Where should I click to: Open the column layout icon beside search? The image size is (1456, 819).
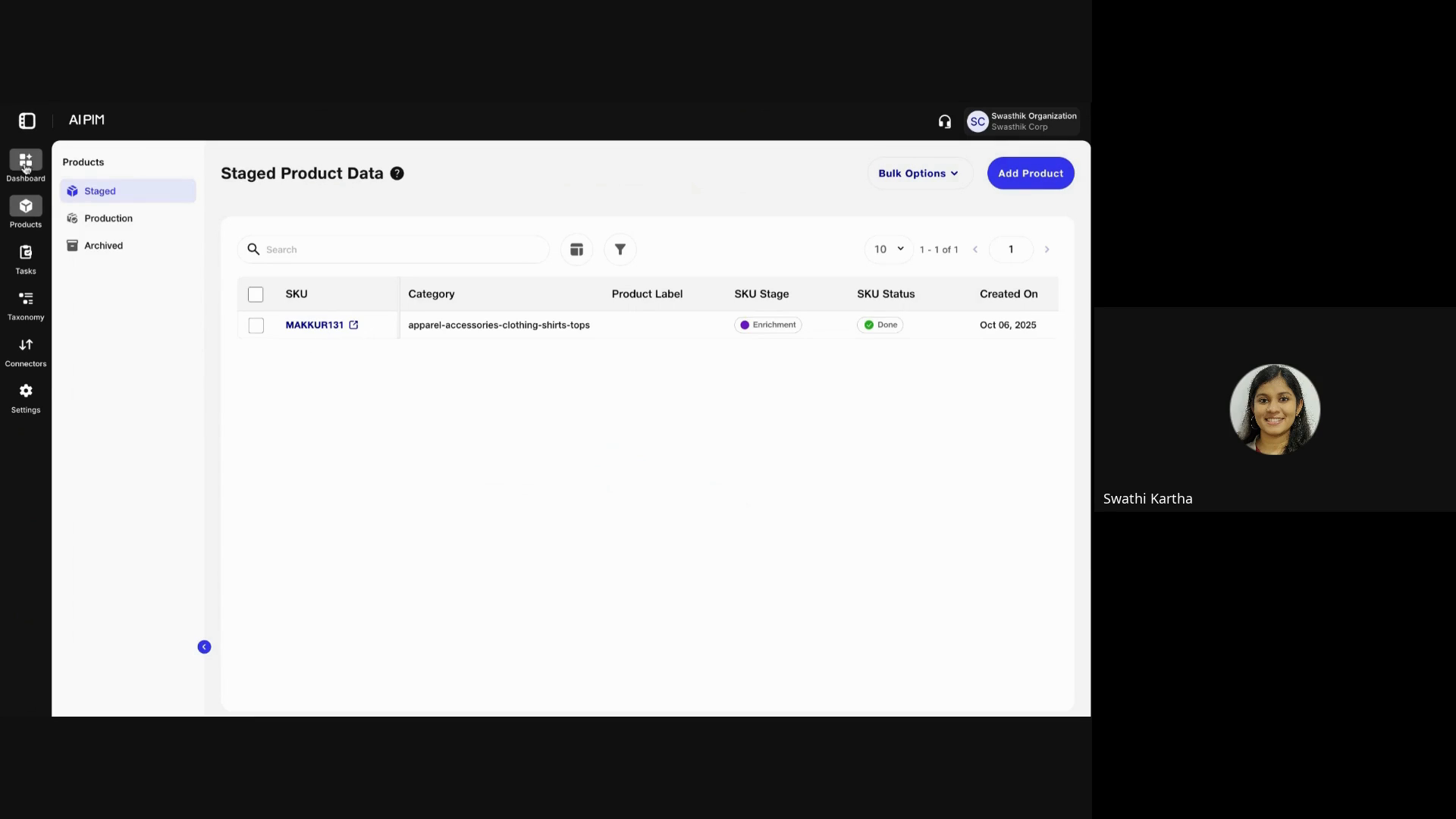pos(576,249)
